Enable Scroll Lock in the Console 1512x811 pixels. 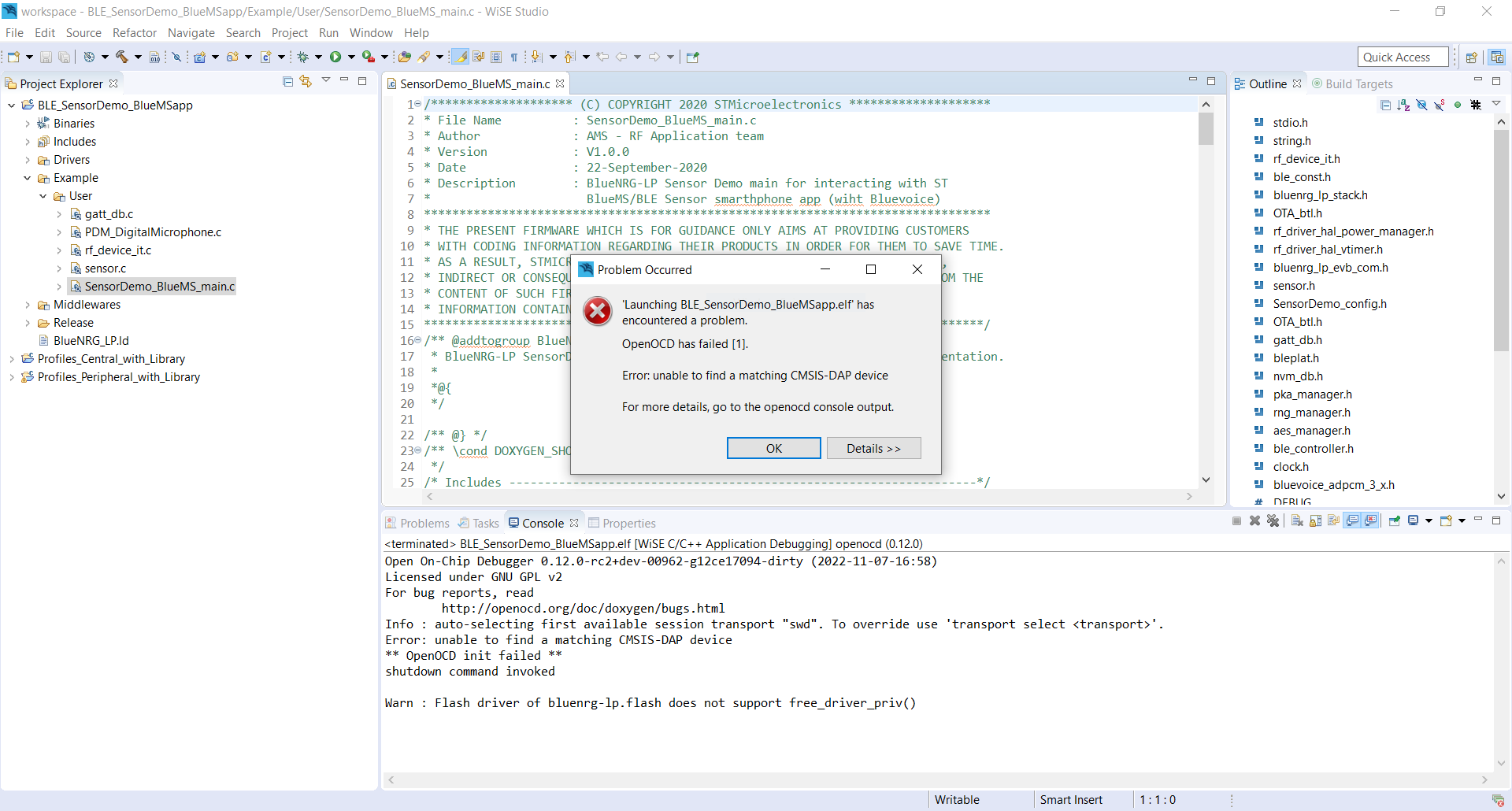(x=1315, y=520)
